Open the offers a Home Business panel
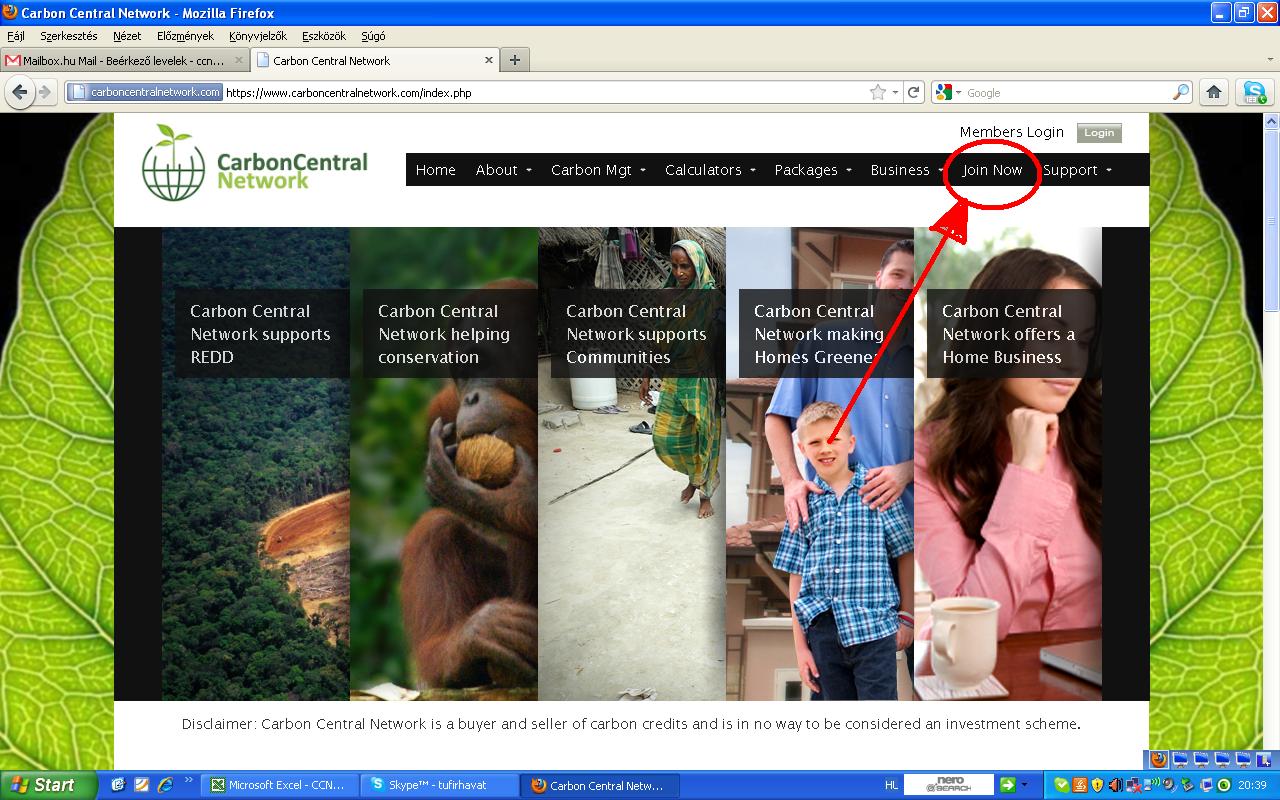 pyautogui.click(x=1008, y=464)
